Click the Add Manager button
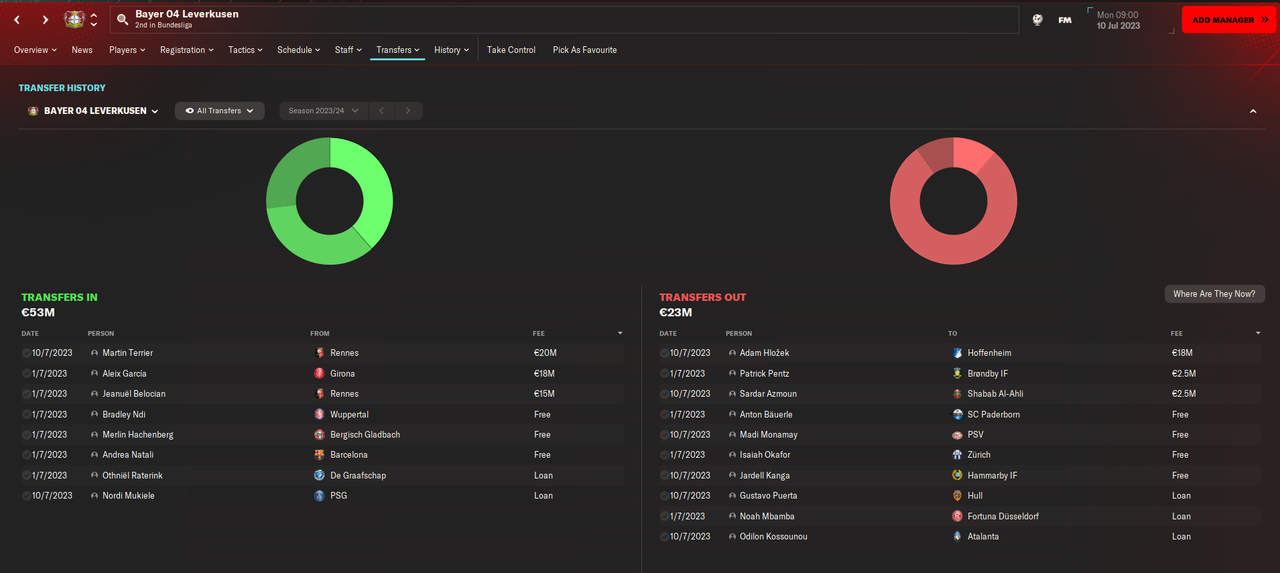This screenshot has width=1280, height=573. pyautogui.click(x=1229, y=20)
